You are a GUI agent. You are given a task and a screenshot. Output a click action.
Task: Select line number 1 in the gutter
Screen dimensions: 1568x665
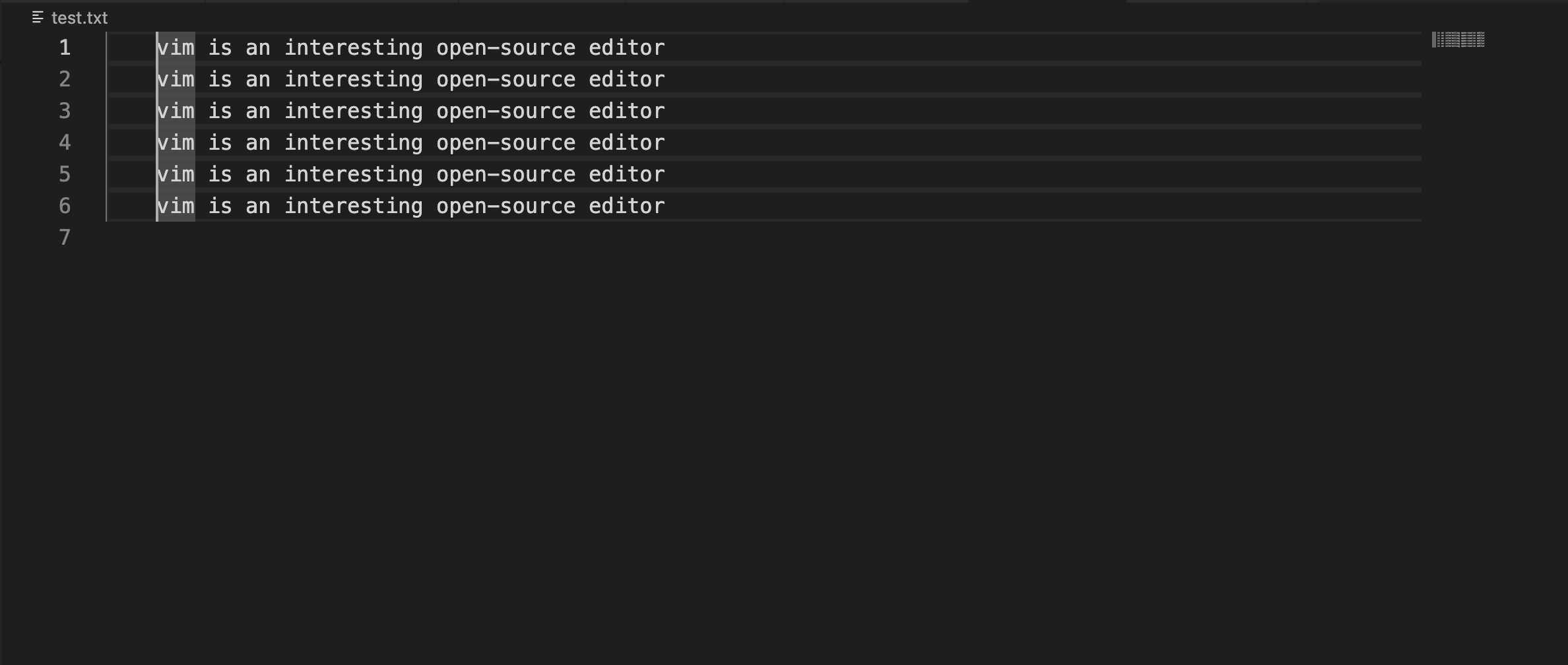click(65, 47)
